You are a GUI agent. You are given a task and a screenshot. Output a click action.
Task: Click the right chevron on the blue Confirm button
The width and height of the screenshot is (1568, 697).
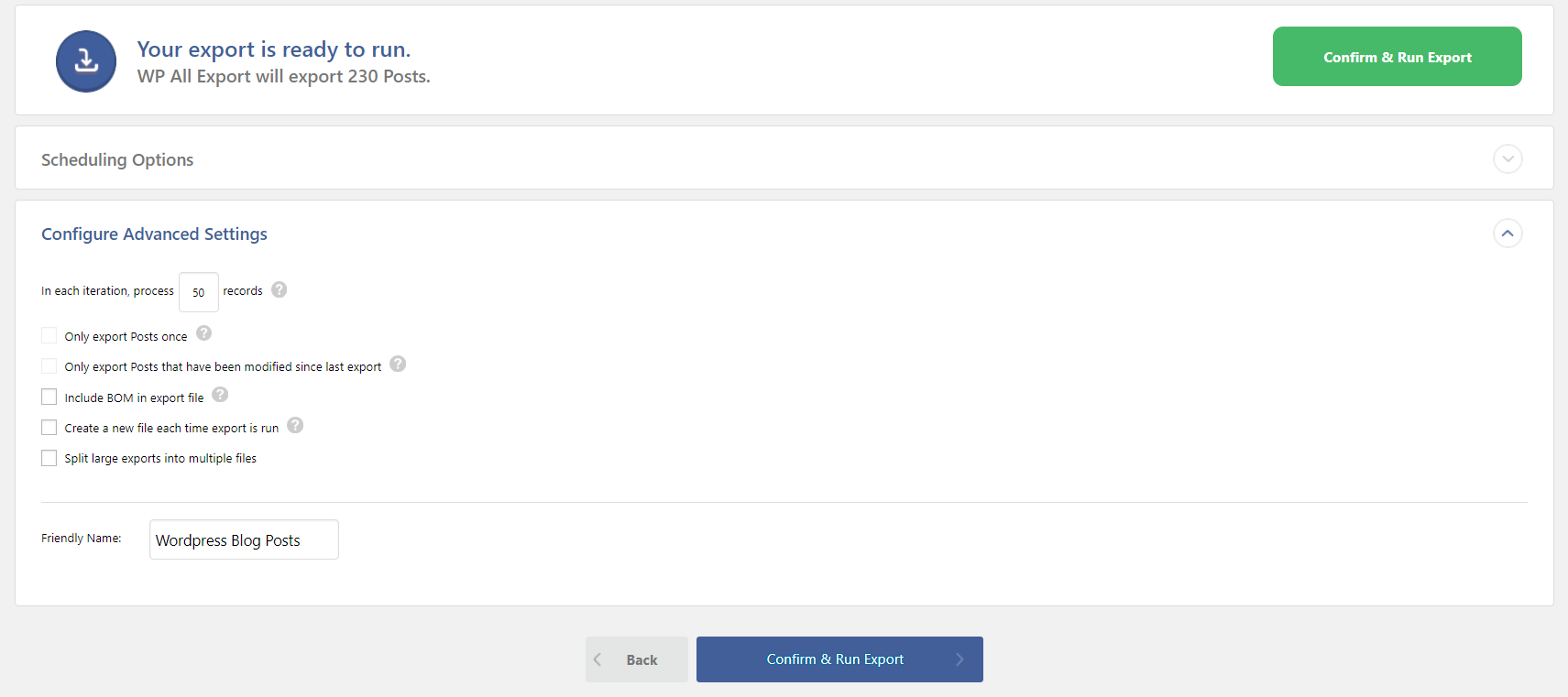tap(959, 659)
